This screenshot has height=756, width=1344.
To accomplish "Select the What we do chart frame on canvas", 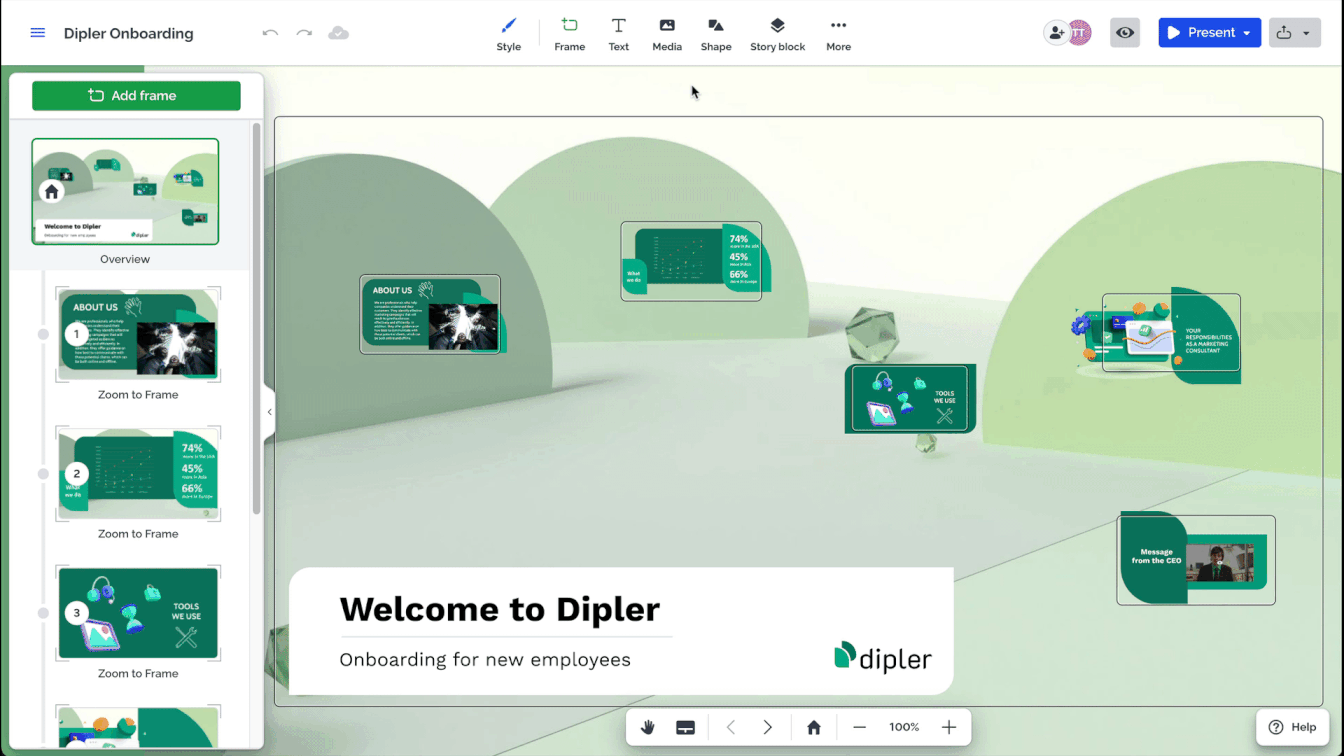I will pyautogui.click(x=691, y=261).
